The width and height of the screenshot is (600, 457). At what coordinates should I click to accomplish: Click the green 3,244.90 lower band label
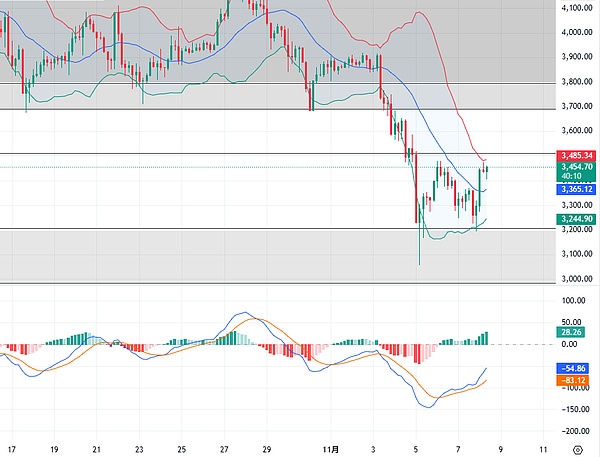(577, 218)
